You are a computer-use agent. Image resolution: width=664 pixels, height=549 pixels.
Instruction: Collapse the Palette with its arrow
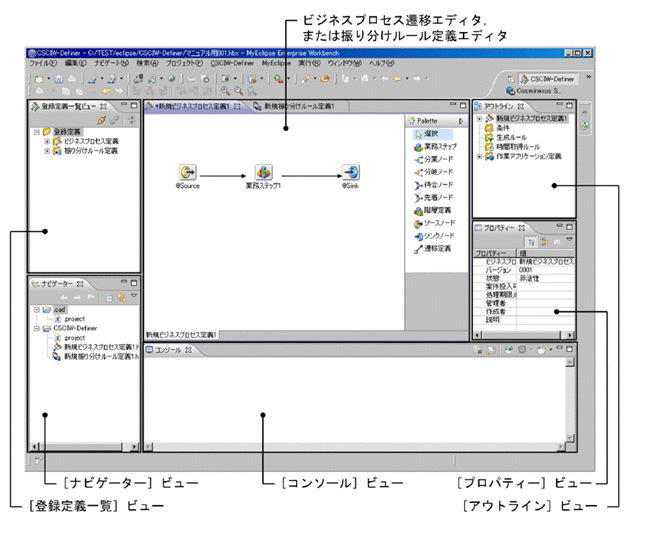[x=461, y=121]
